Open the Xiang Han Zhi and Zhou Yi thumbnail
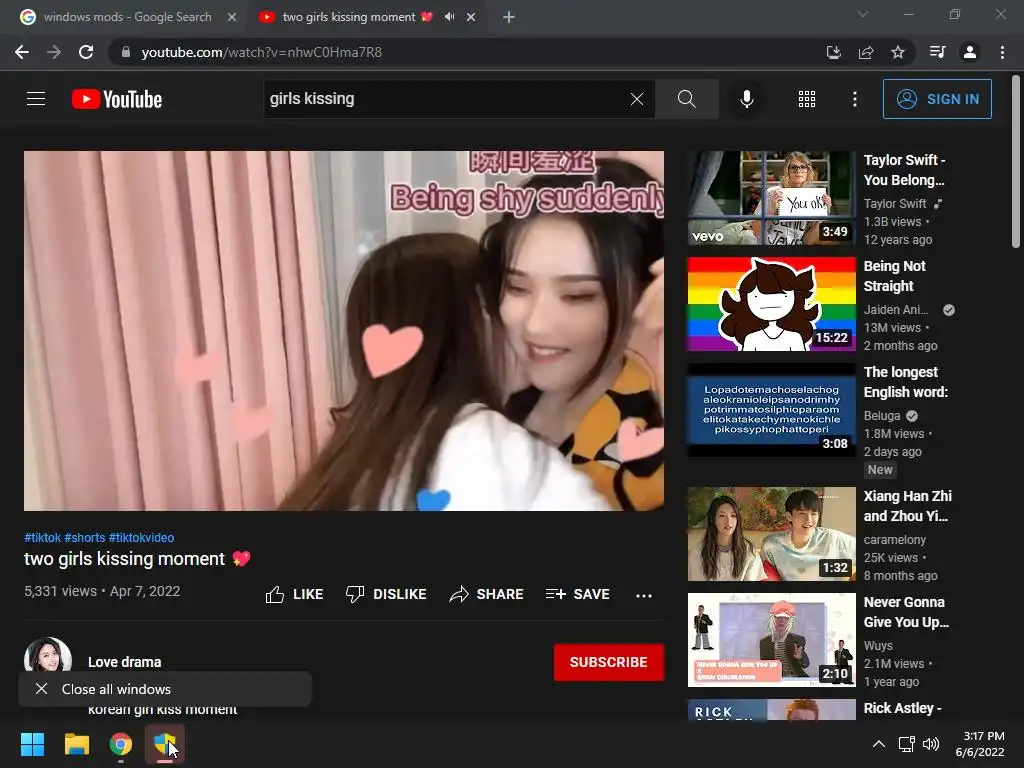1024x768 pixels. (x=771, y=534)
